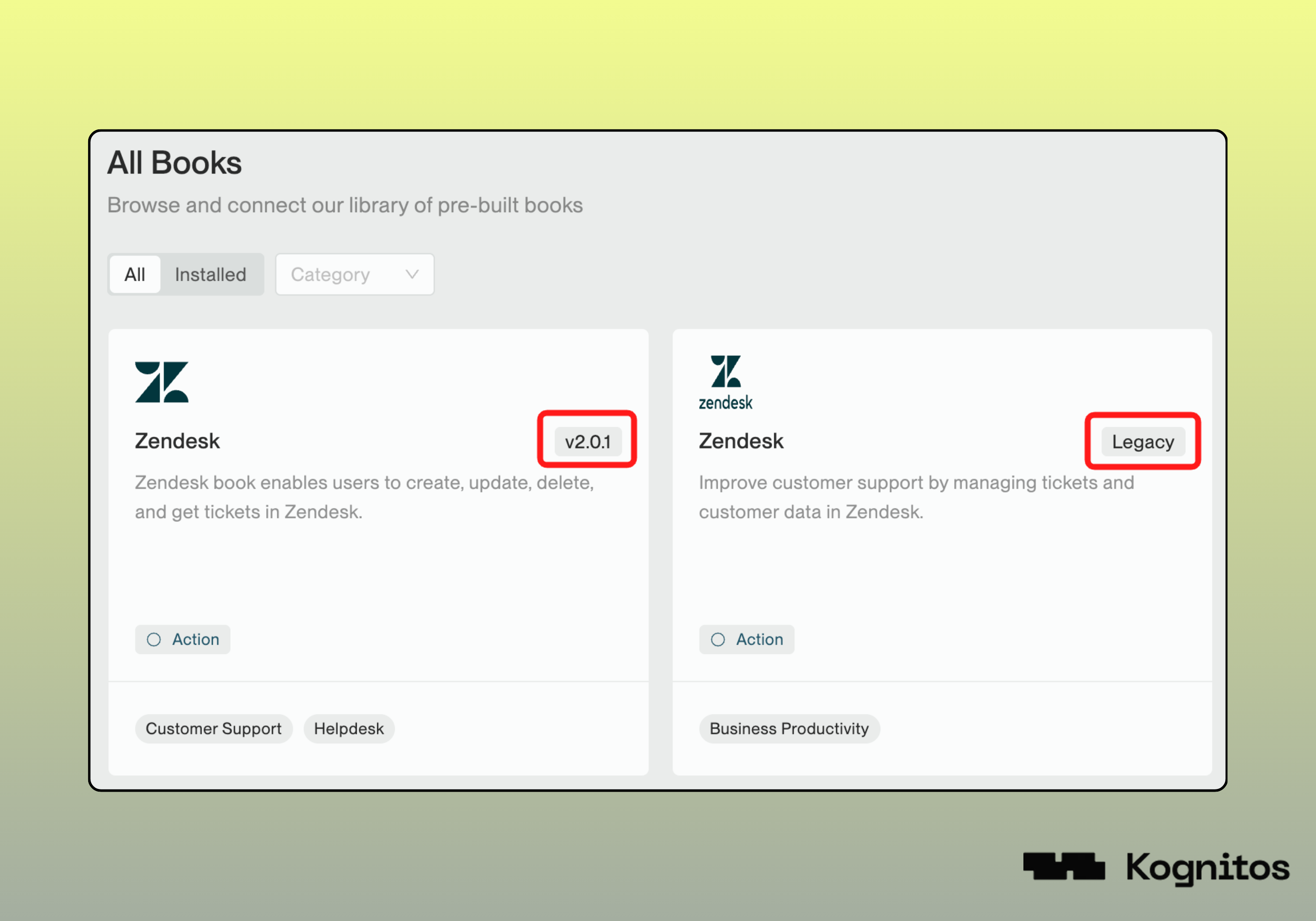Screen dimensions: 1316x921
Task: Click the circle icon next to Action on left card
Action: pos(154,639)
